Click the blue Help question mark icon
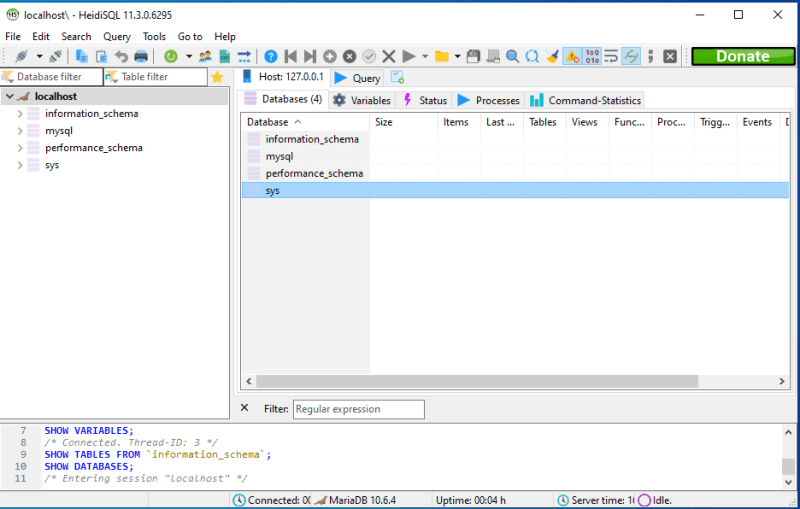This screenshot has height=509, width=800. point(271,56)
